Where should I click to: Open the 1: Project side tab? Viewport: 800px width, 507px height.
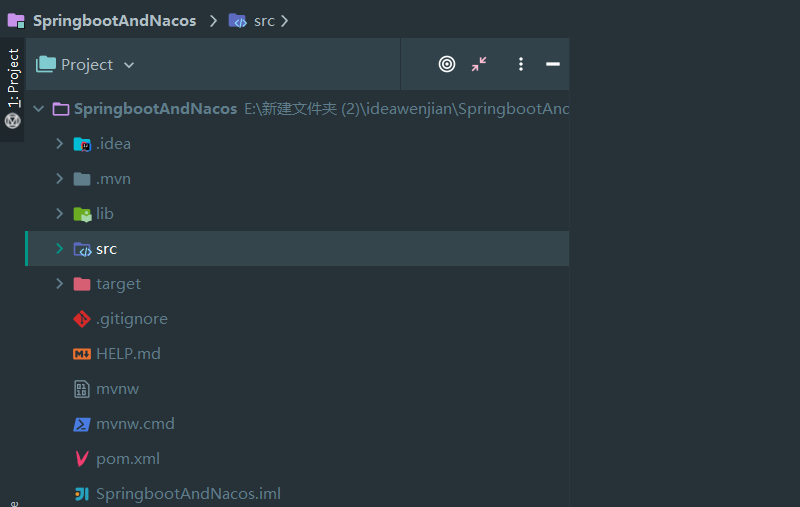point(13,78)
